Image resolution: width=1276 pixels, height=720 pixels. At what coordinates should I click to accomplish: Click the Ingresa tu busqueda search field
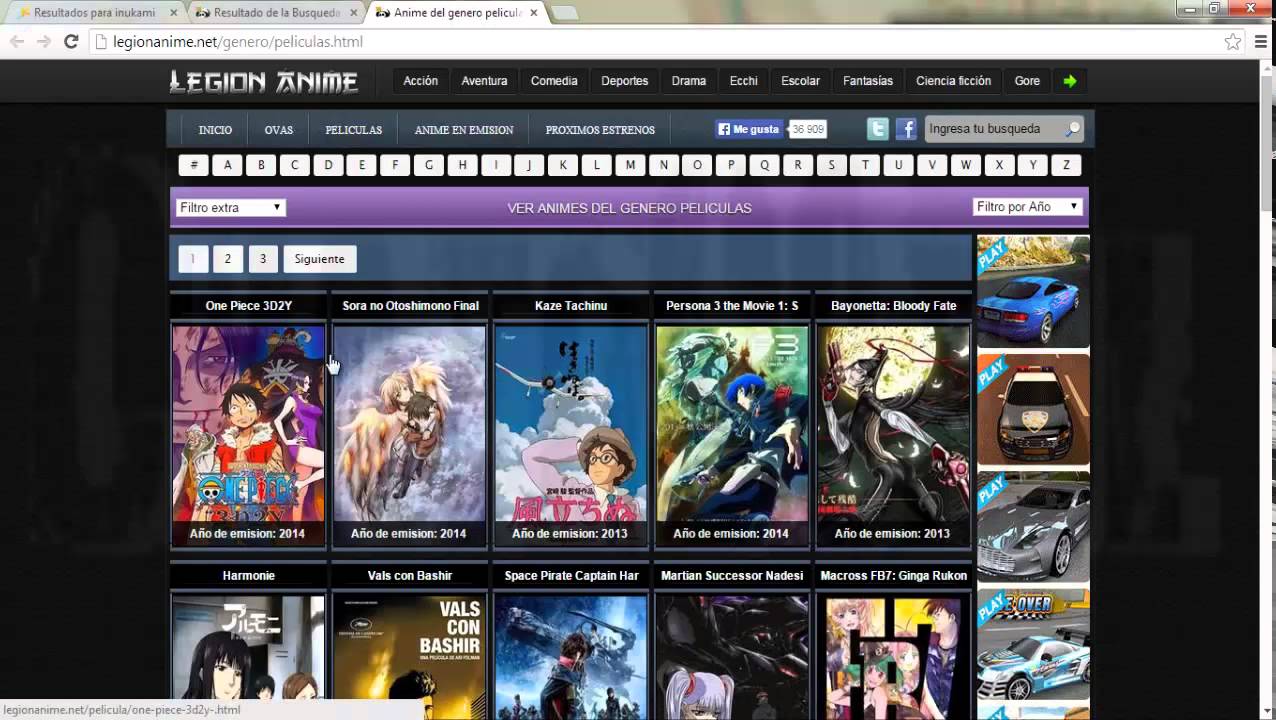(x=994, y=129)
